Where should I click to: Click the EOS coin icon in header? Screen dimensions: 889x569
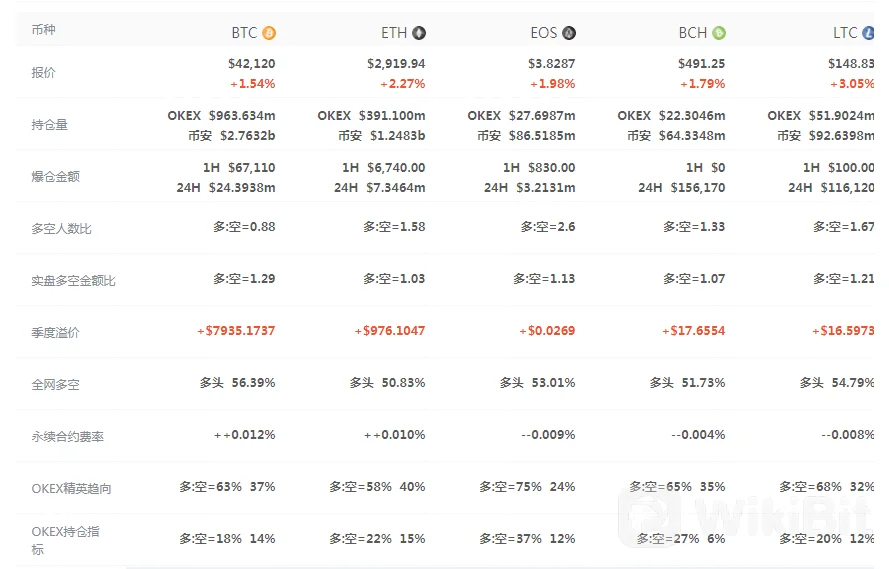click(x=569, y=33)
